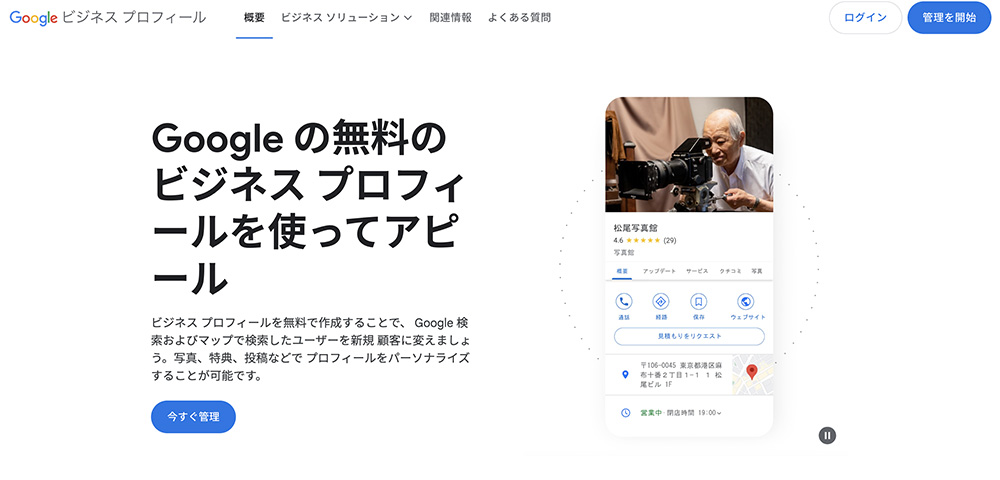The image size is (1000, 480).
Task: Select the 概要 tab in phone mockup
Action: click(622, 271)
